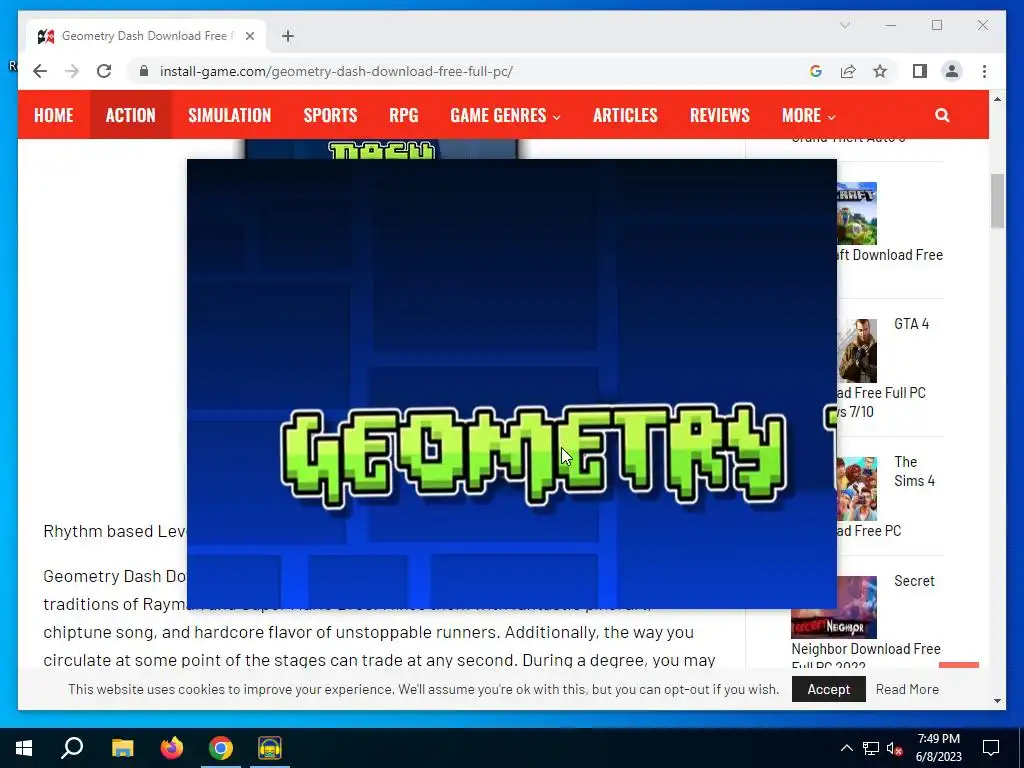Screen dimensions: 1024x768
Task: Open the ACTION category
Action: [x=131, y=115]
